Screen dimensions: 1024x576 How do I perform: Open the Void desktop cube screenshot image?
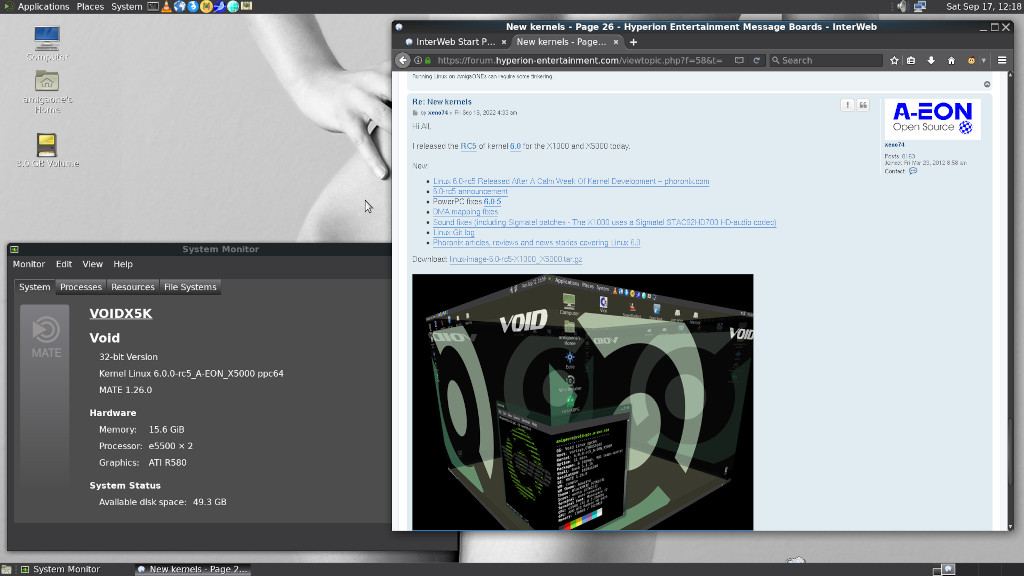coord(583,402)
